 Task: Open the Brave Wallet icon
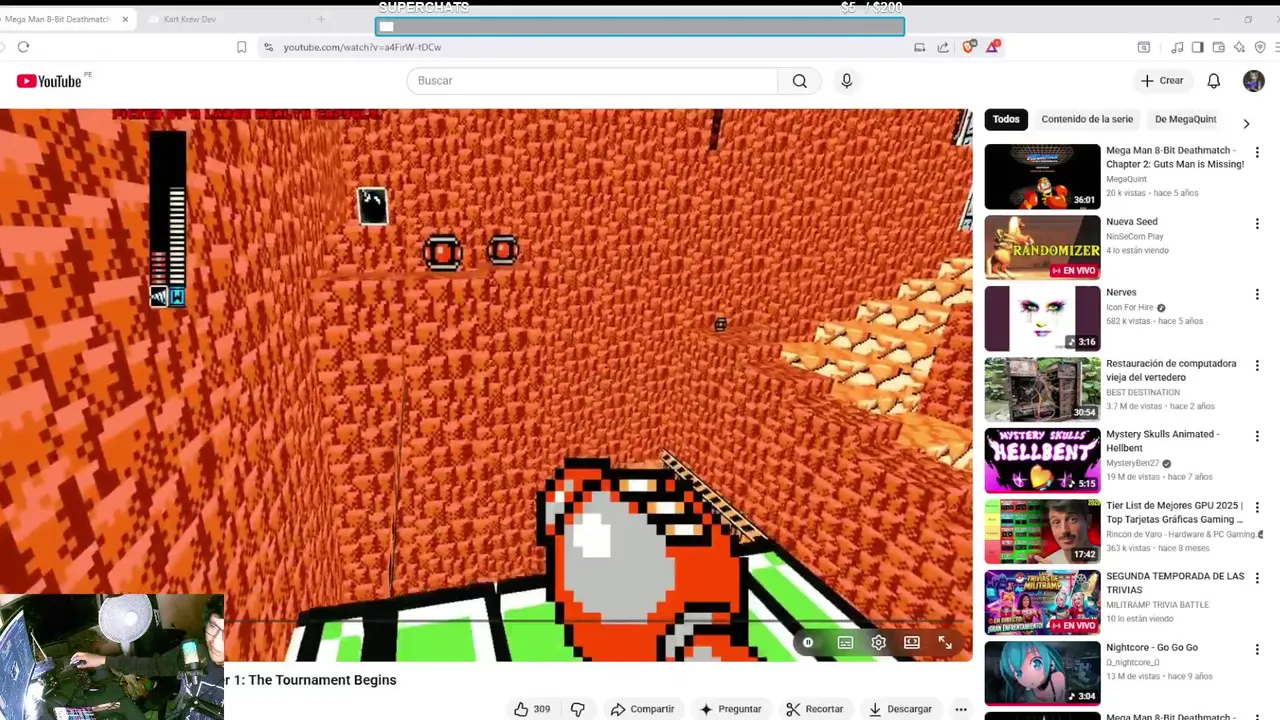click(x=1218, y=47)
